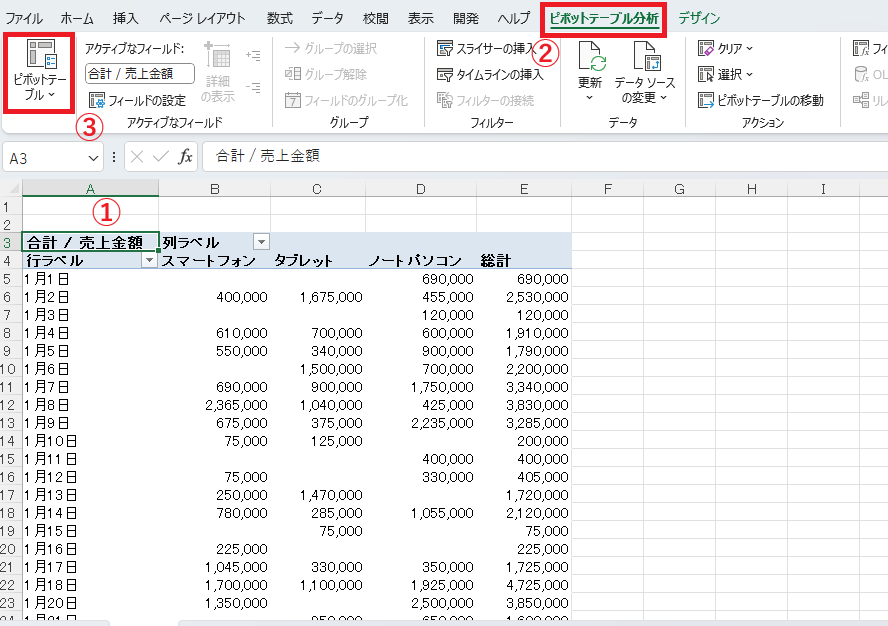888x626 pixels.
Task: Switch to the ホーム tab
Action: click(77, 19)
